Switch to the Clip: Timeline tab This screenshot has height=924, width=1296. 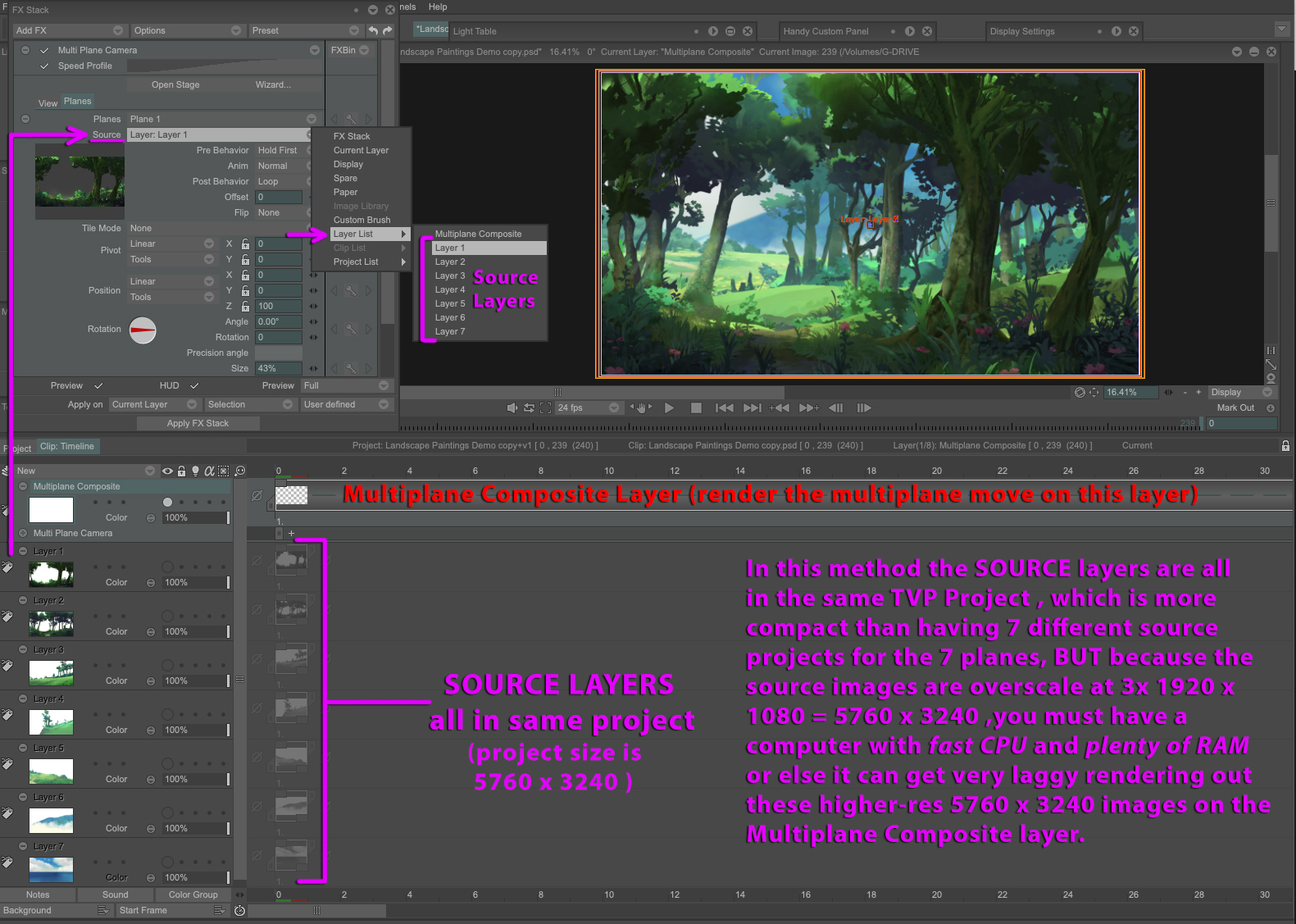pyautogui.click(x=67, y=446)
